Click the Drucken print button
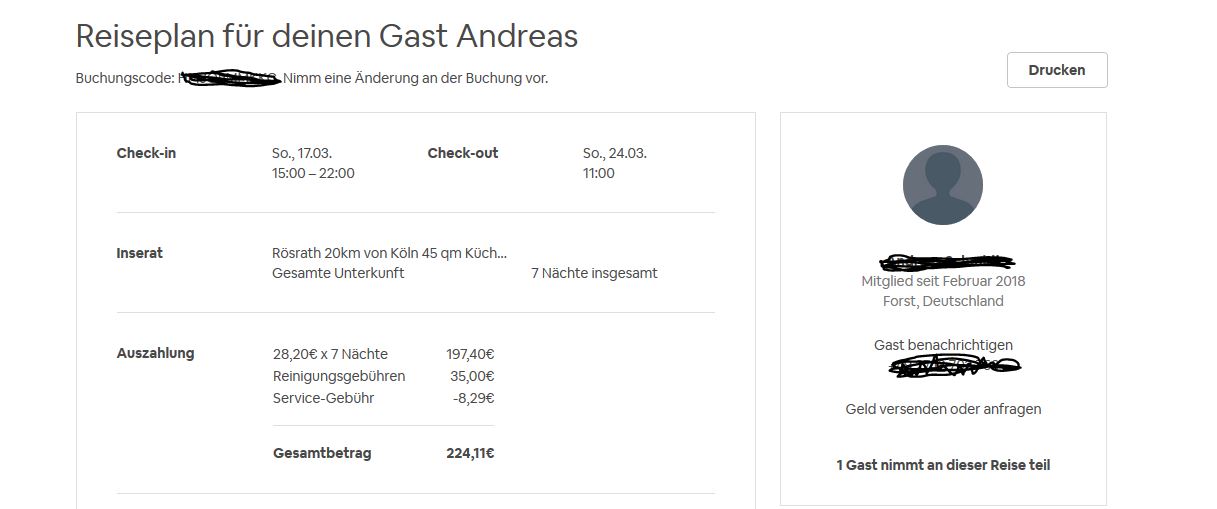The image size is (1217, 509). [x=1056, y=70]
